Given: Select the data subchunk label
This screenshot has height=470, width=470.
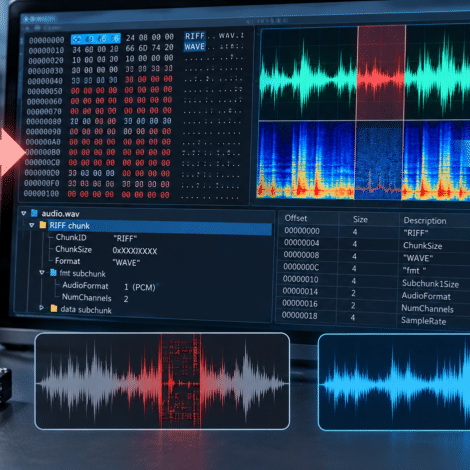Looking at the screenshot, I should coord(86,310).
